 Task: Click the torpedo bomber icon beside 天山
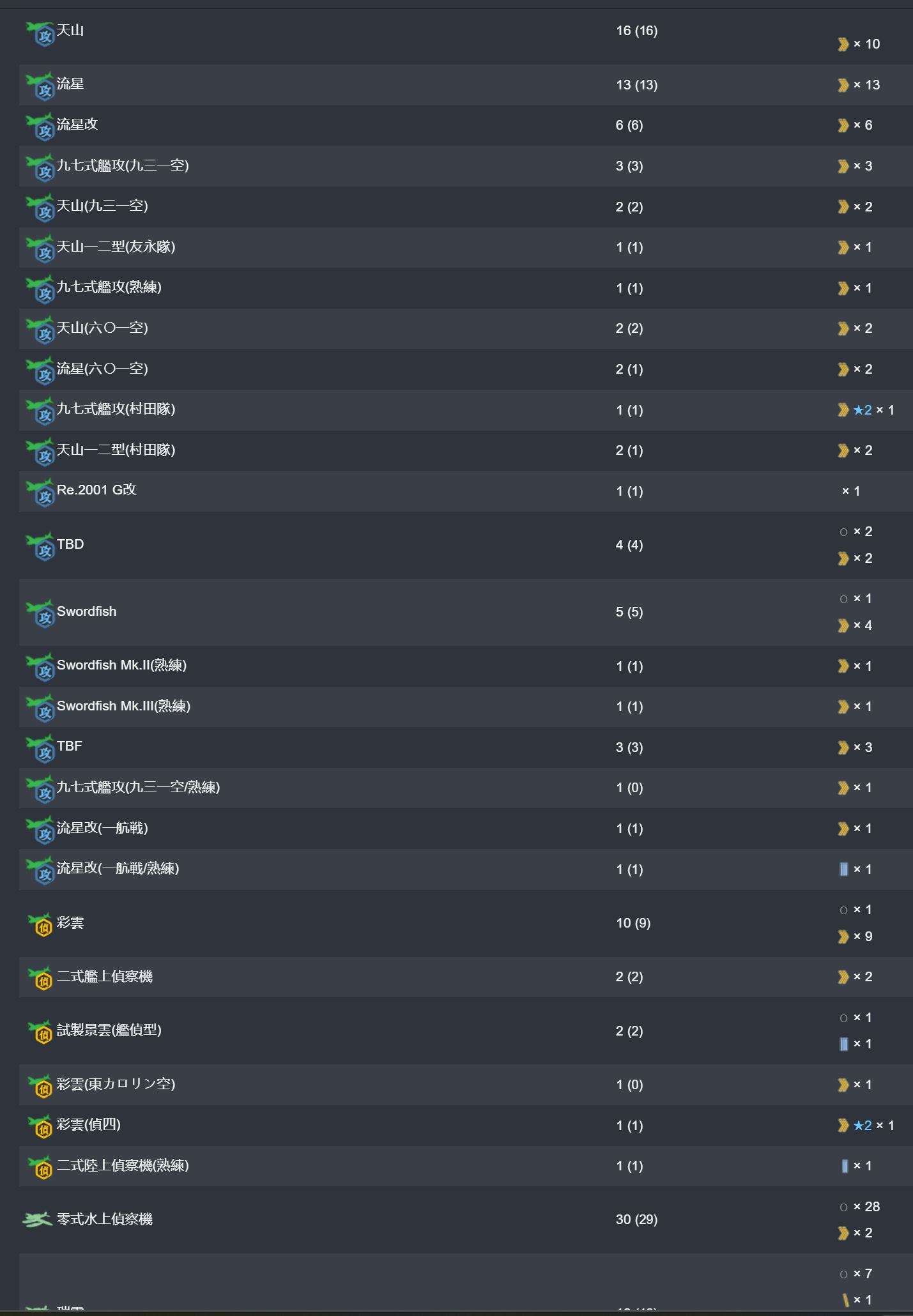pos(40,33)
